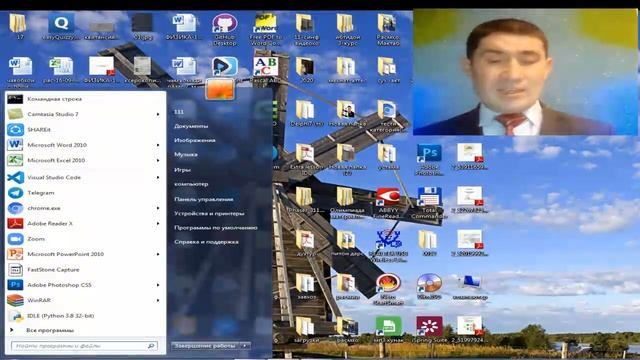Open Справка и поддержка
Screen dimensions: 640x360
pos(206,242)
